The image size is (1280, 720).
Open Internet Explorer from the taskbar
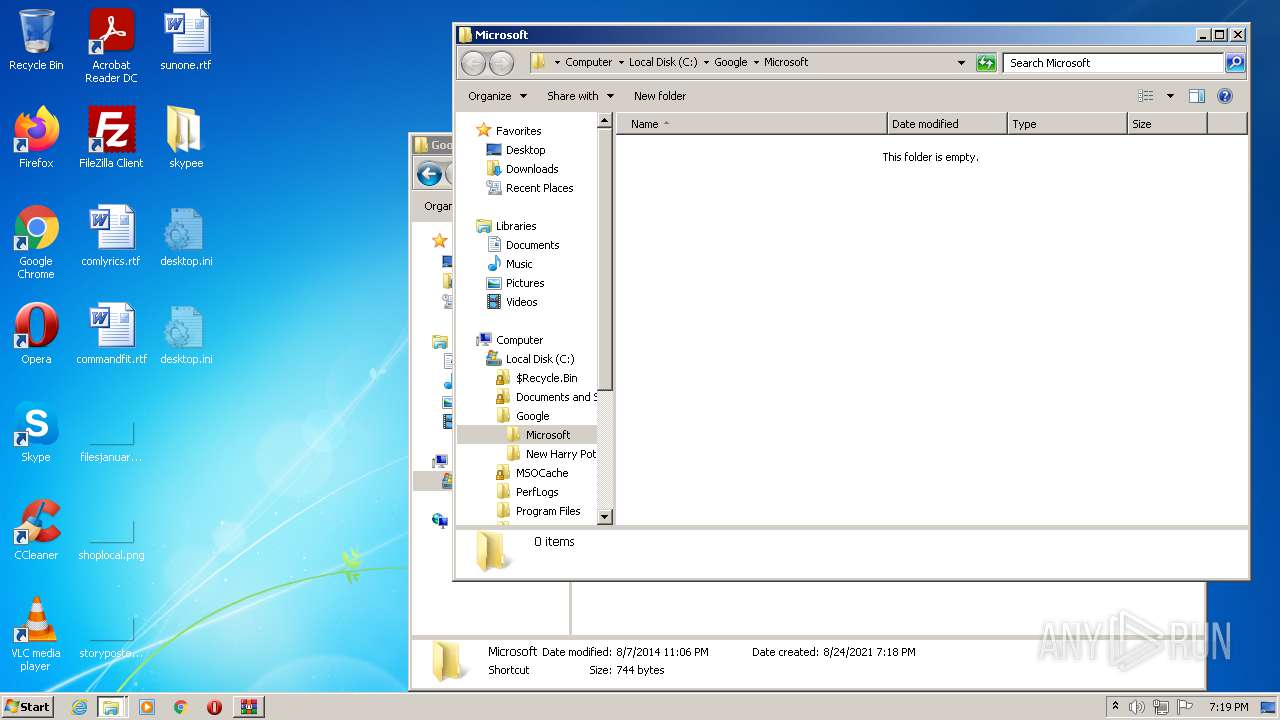(79, 707)
